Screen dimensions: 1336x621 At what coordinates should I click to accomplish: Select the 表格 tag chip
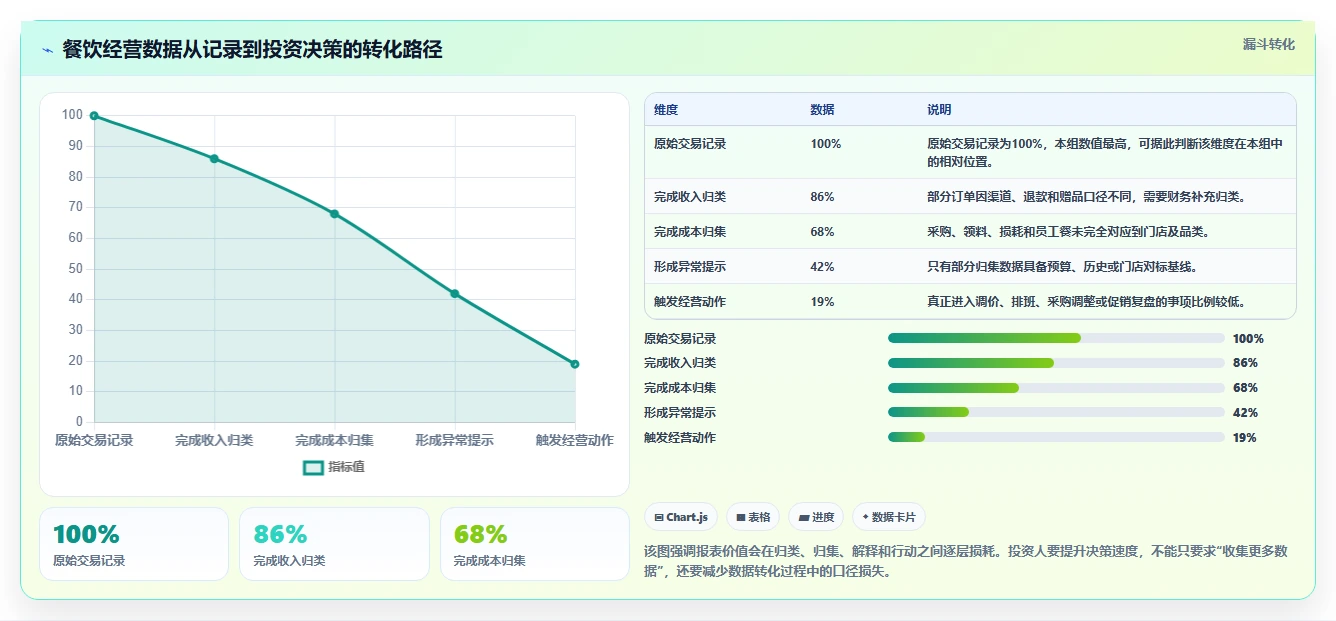point(753,517)
